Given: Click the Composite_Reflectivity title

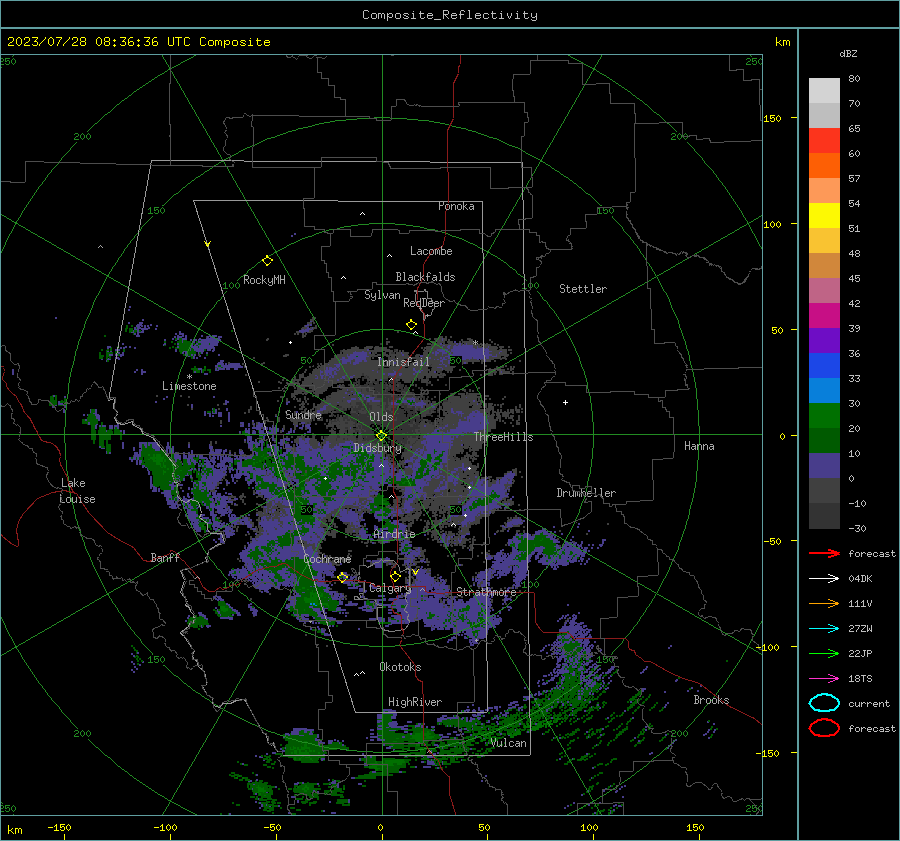Looking at the screenshot, I should click(450, 15).
